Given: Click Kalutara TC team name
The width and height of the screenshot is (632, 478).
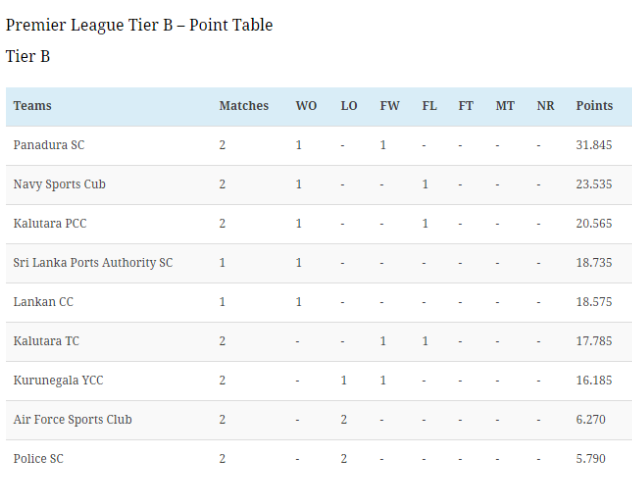Looking at the screenshot, I should point(46,341).
